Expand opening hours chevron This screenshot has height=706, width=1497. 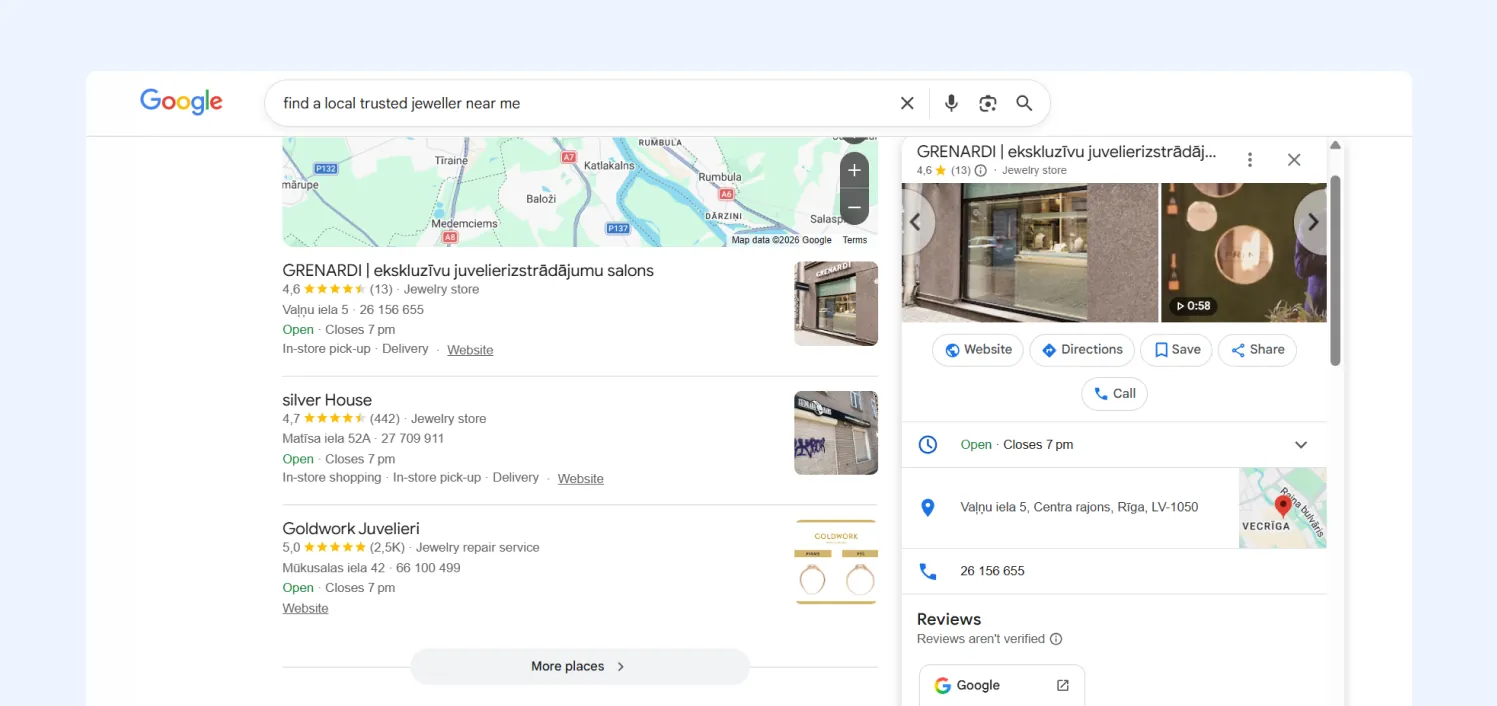(x=1301, y=445)
